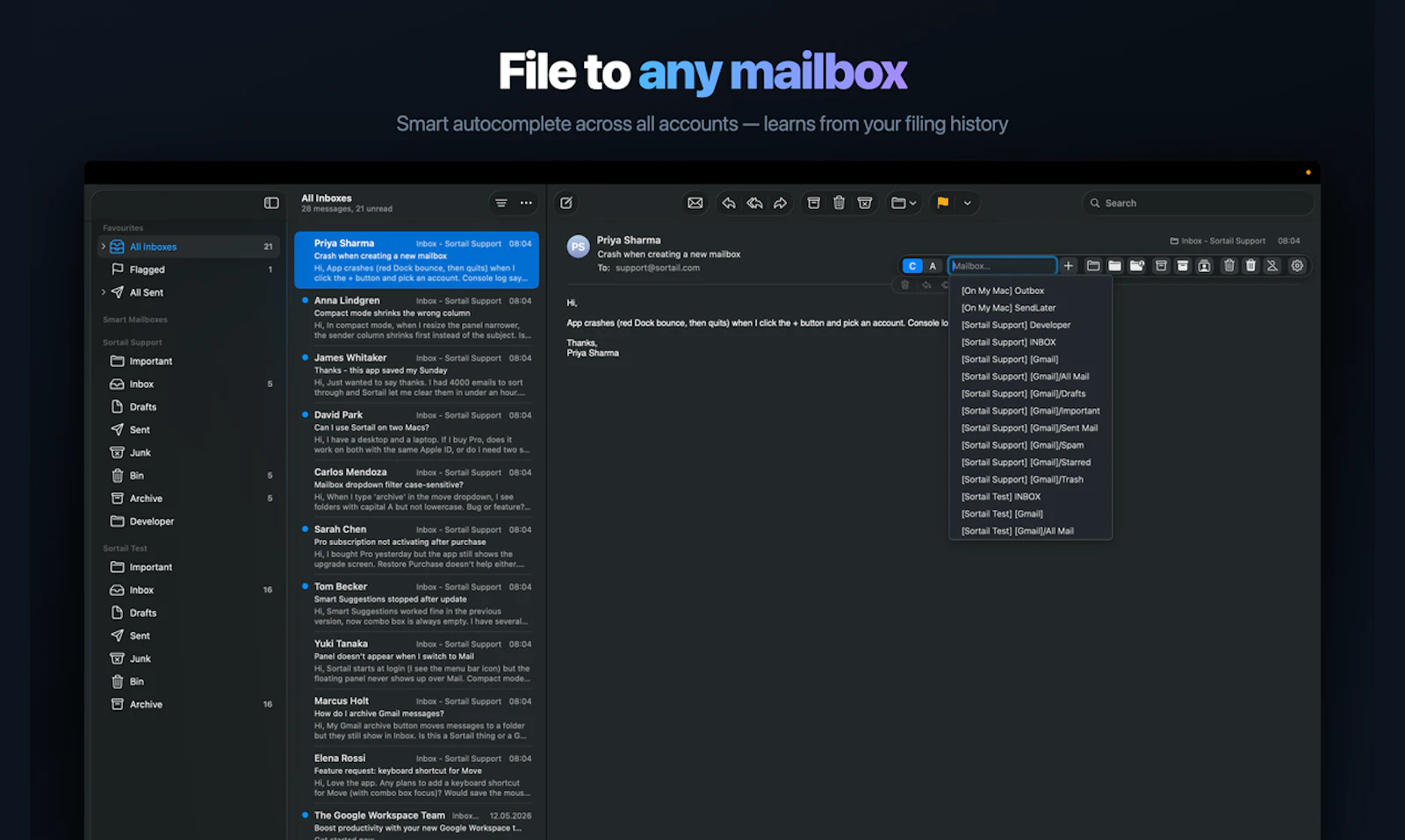This screenshot has width=1405, height=840.
Task: Click the Reply All double-arrow icon
Action: click(754, 203)
